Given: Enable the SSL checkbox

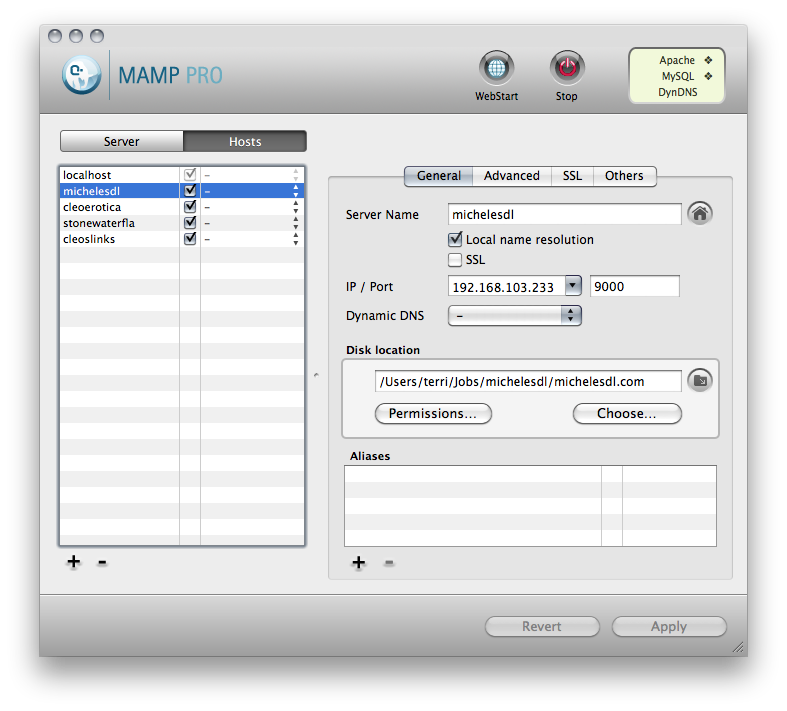Looking at the screenshot, I should (455, 260).
